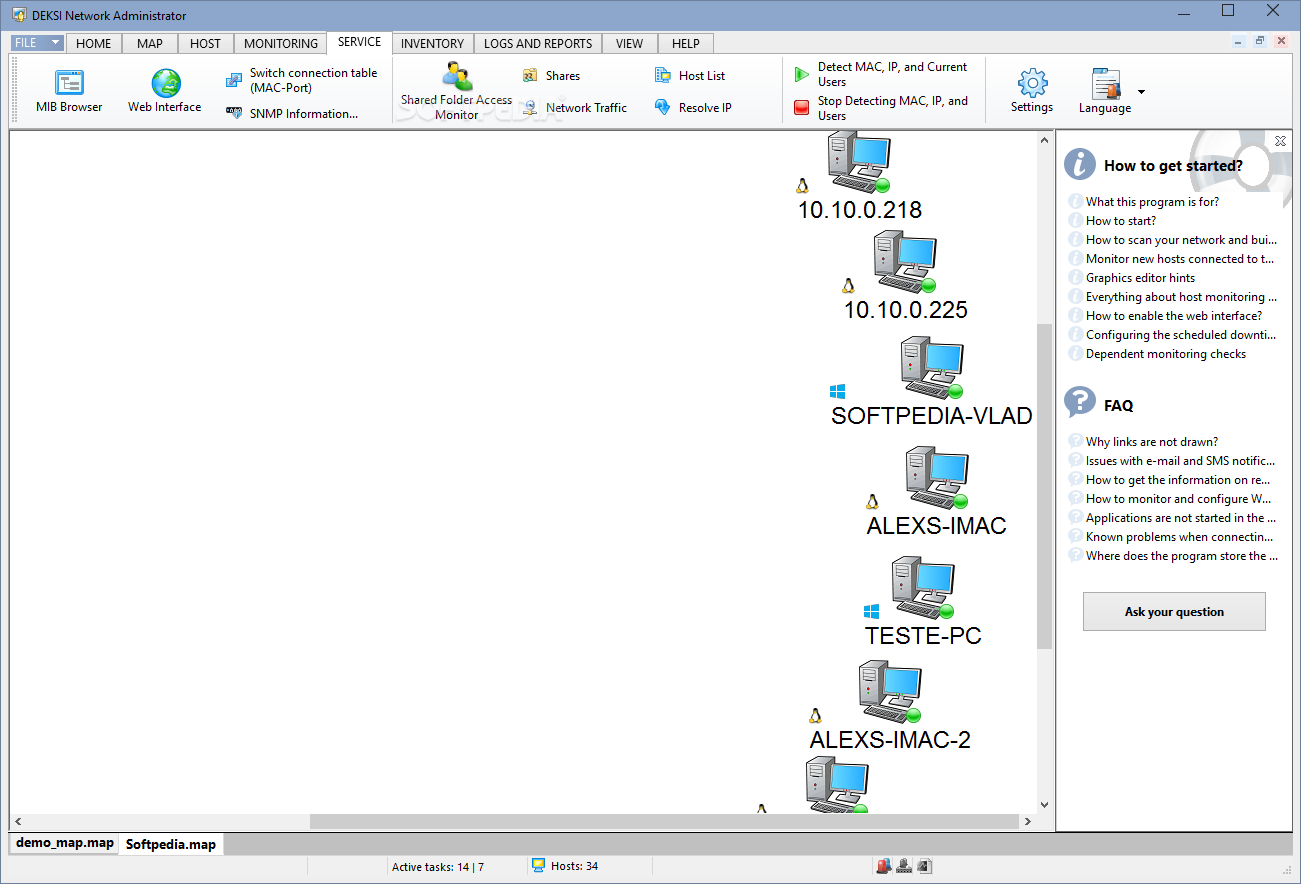Open Network Traffic tool

(x=574, y=107)
